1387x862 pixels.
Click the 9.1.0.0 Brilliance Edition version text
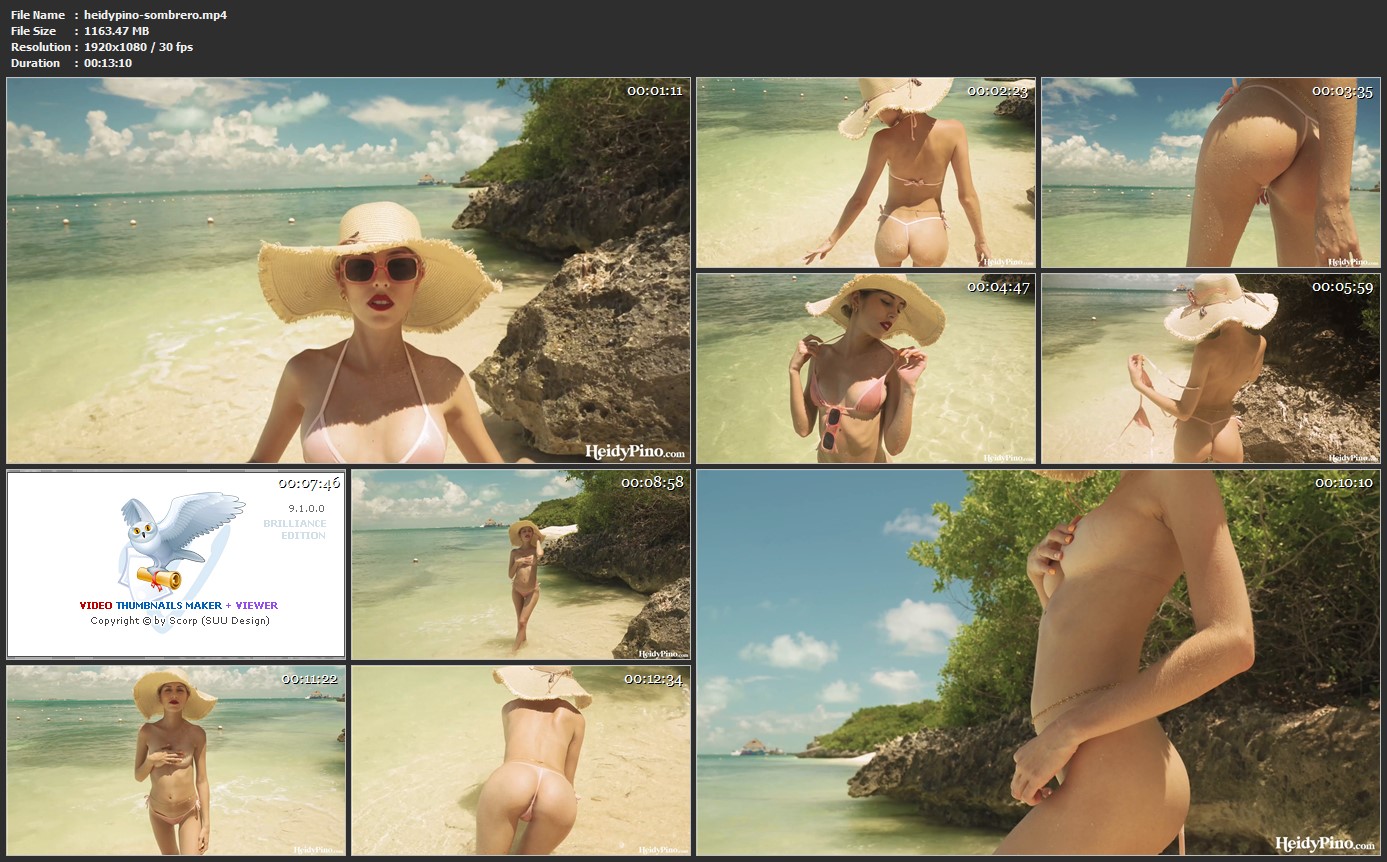click(x=295, y=522)
